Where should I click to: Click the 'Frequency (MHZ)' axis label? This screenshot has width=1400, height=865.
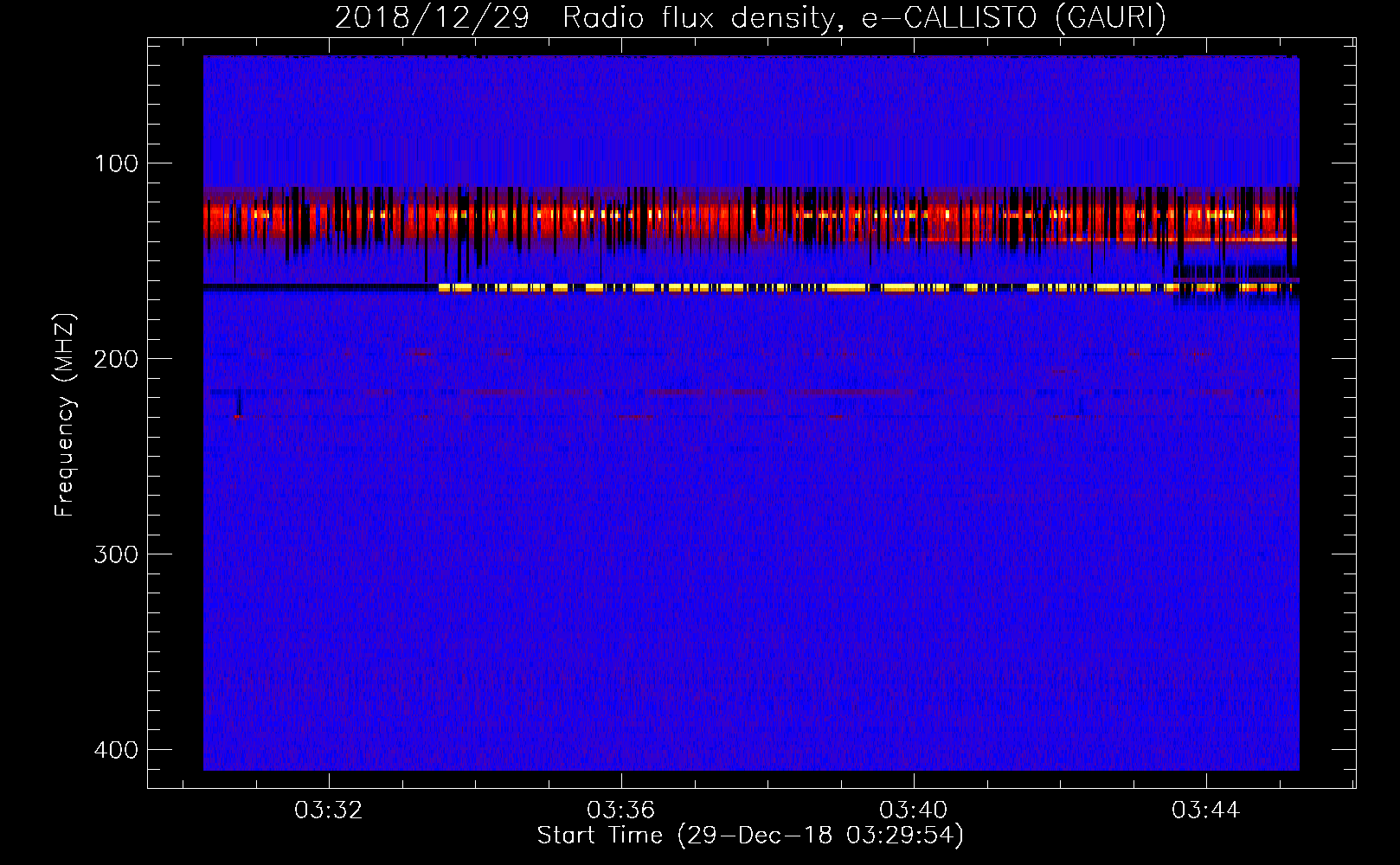coord(65,415)
